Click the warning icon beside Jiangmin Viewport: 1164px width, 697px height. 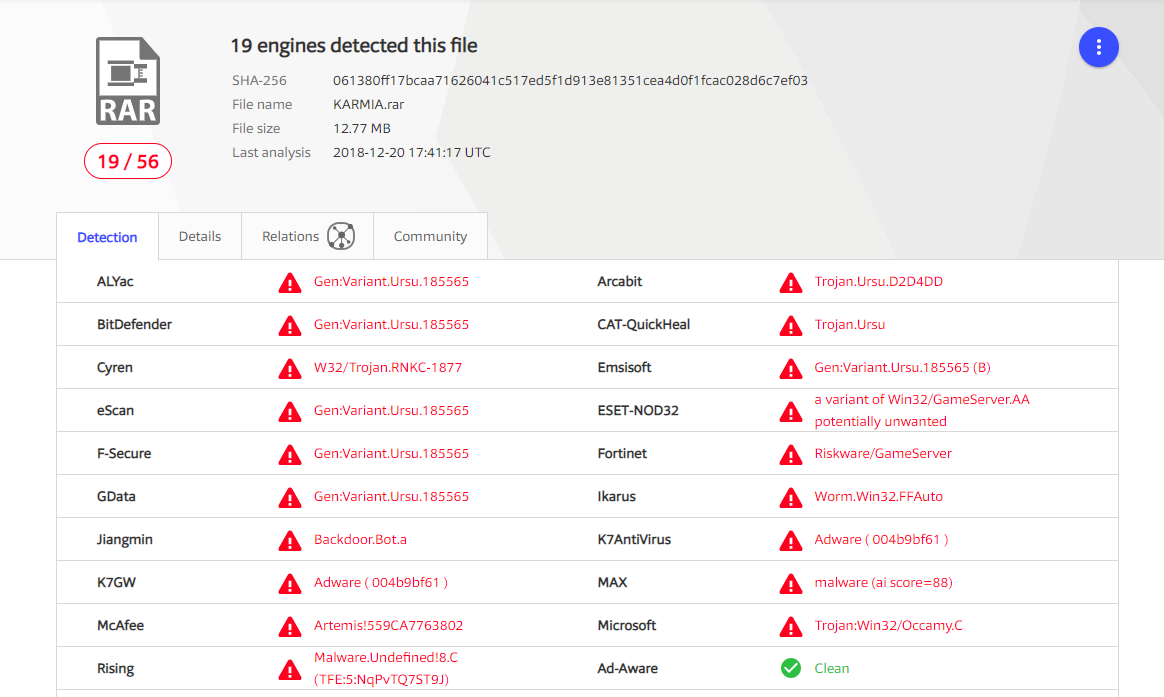point(290,541)
